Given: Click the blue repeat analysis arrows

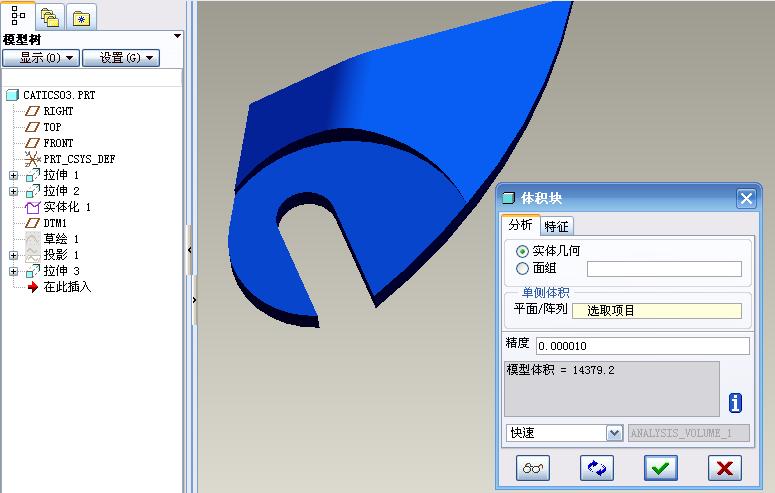Looking at the screenshot, I should pyautogui.click(x=597, y=467).
